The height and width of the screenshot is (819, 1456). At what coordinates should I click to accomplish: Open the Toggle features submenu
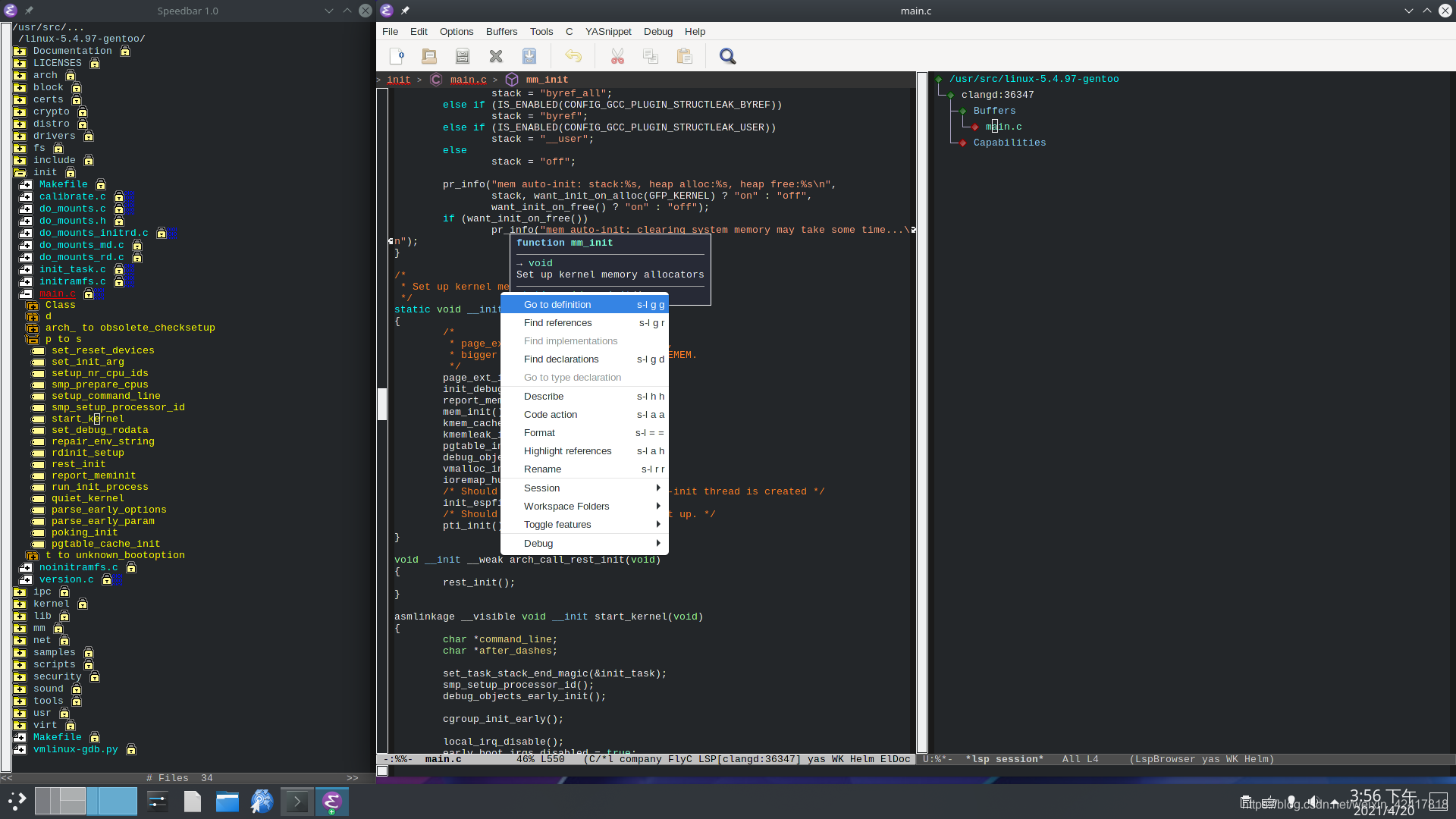(585, 525)
